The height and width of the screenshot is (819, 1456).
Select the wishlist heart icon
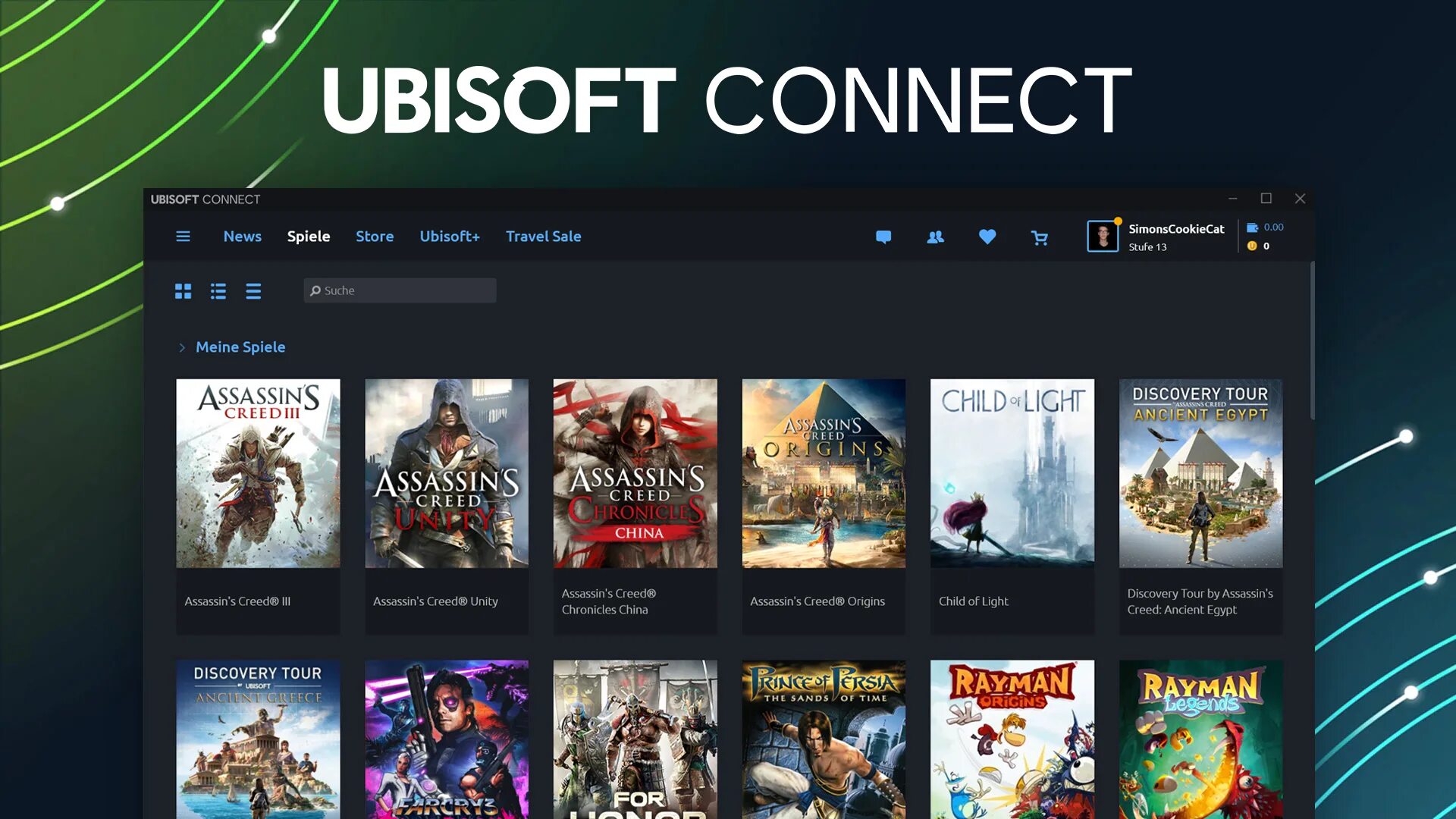[986, 236]
